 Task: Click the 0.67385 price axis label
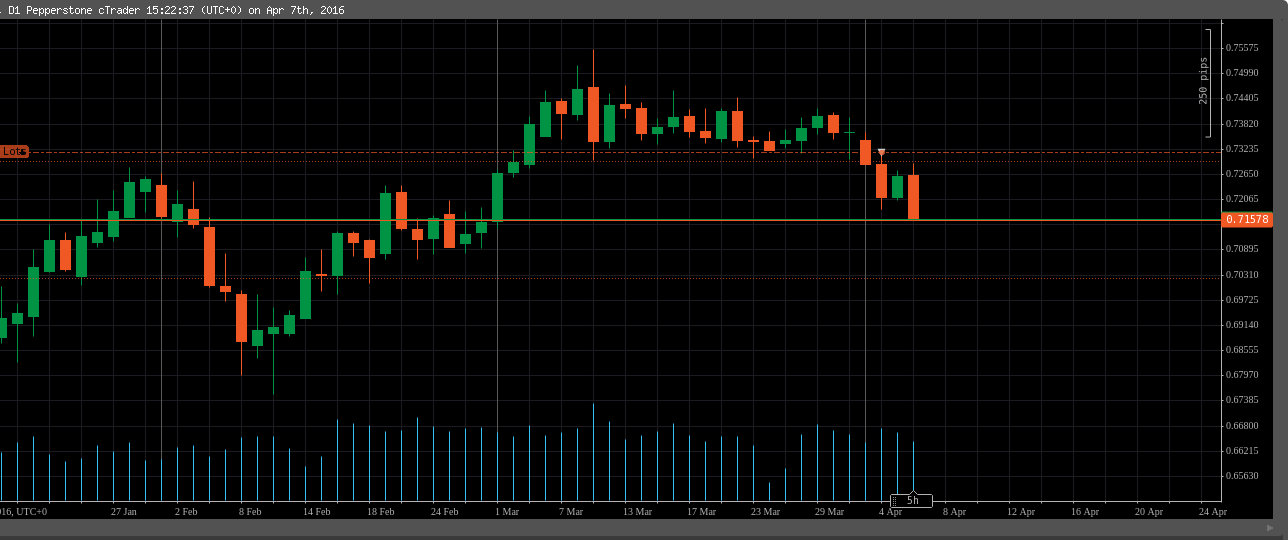[1243, 400]
